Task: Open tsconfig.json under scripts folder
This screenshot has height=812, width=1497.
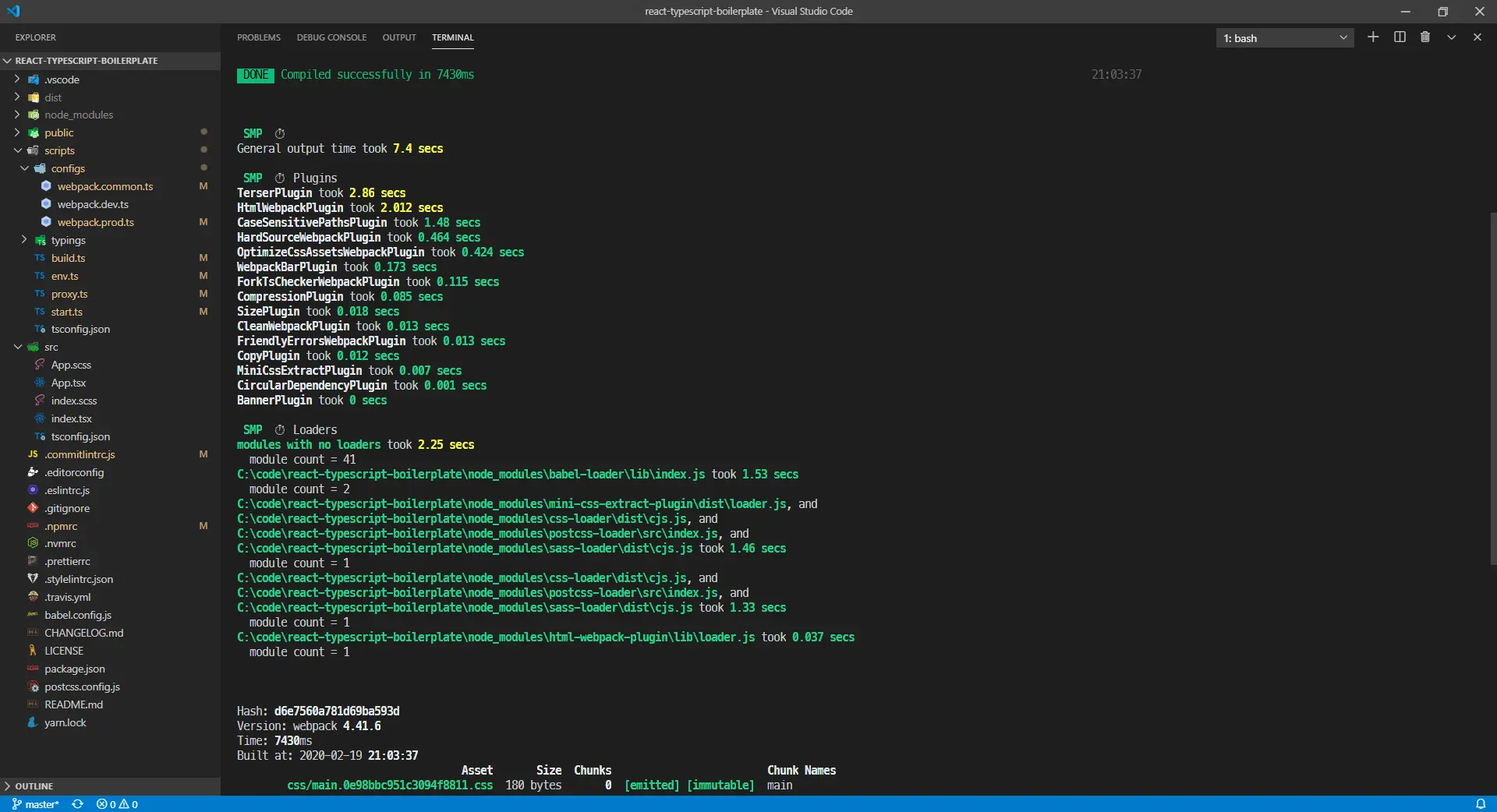Action: (x=80, y=329)
